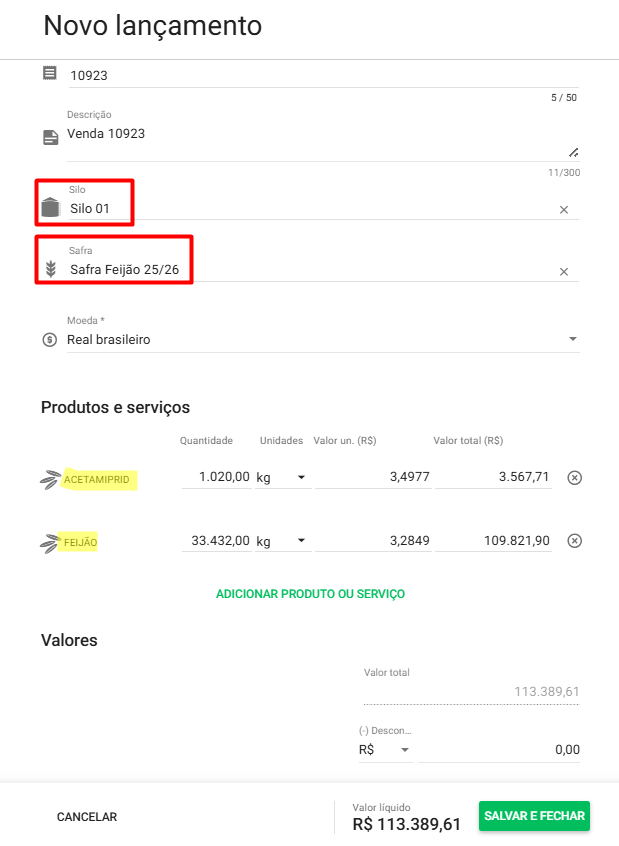Click the description document icon

[51, 138]
